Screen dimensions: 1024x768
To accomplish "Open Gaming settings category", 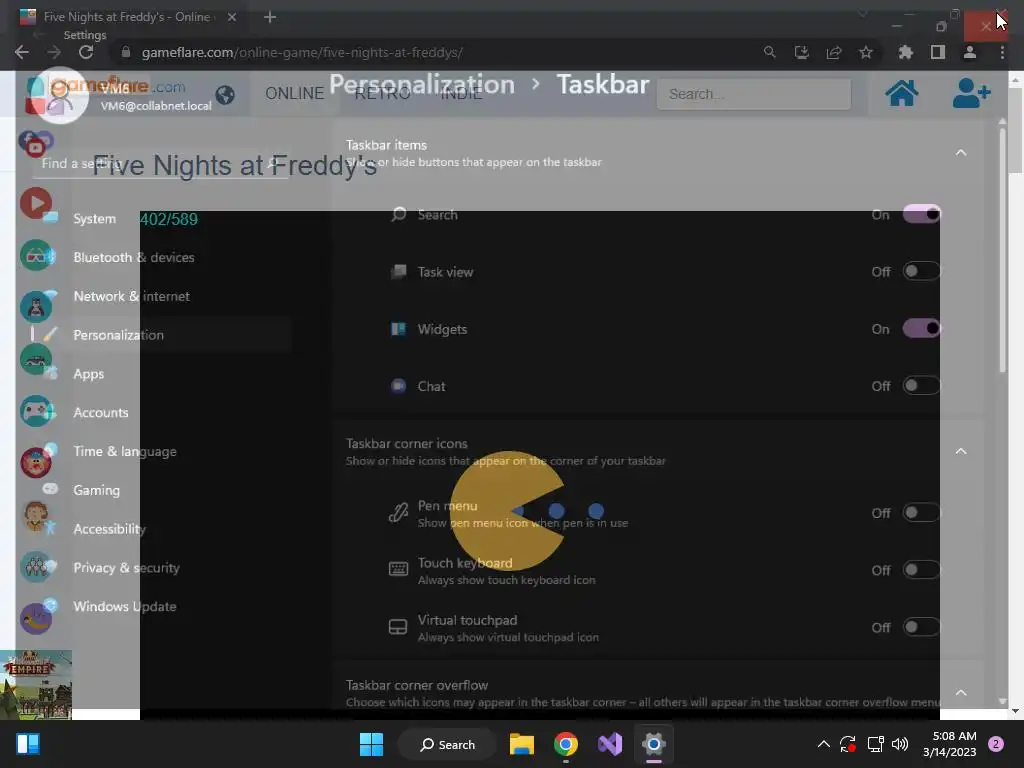I will pyautogui.click(x=160, y=490).
